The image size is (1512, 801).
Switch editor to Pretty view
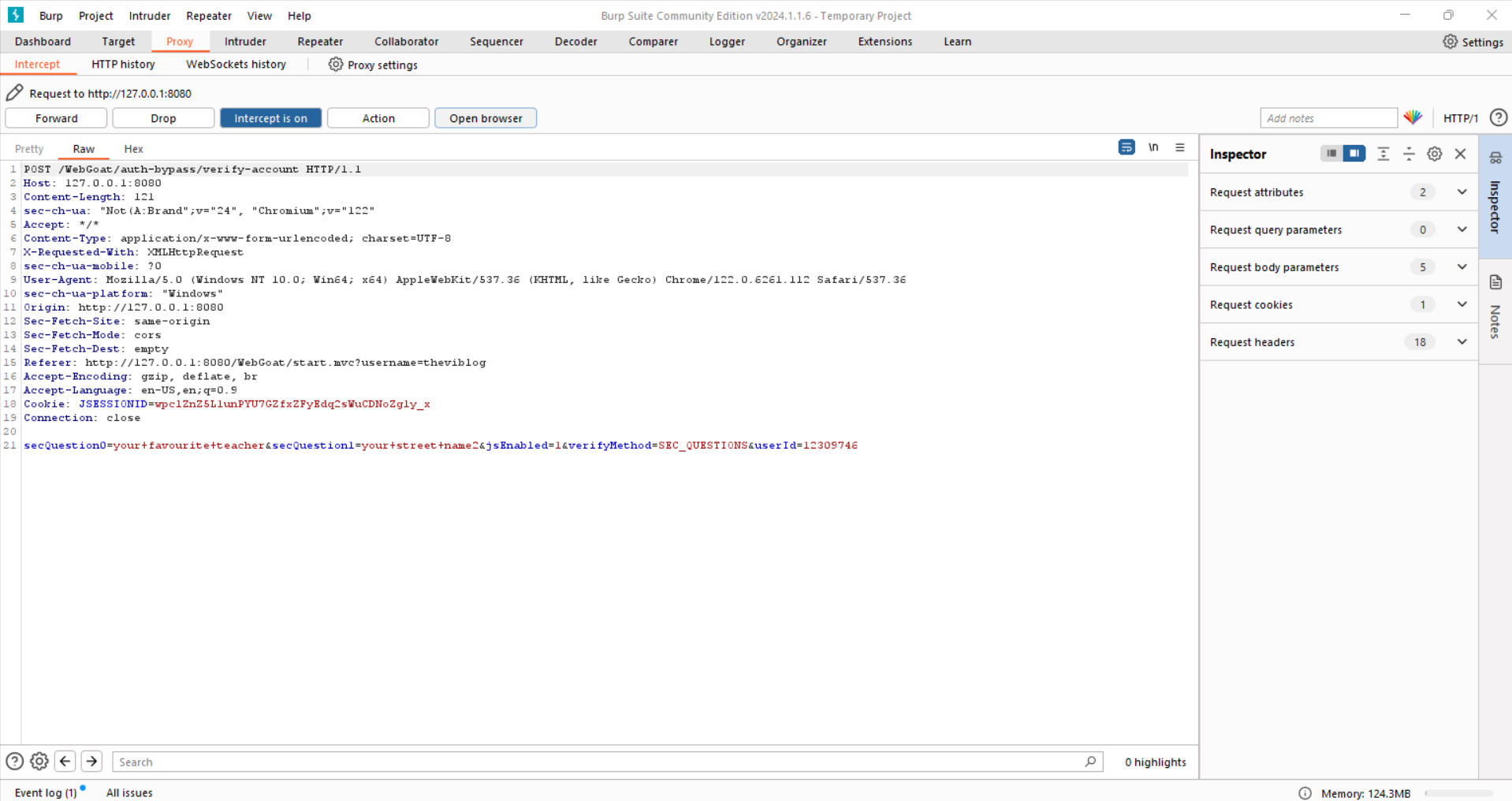click(x=29, y=149)
